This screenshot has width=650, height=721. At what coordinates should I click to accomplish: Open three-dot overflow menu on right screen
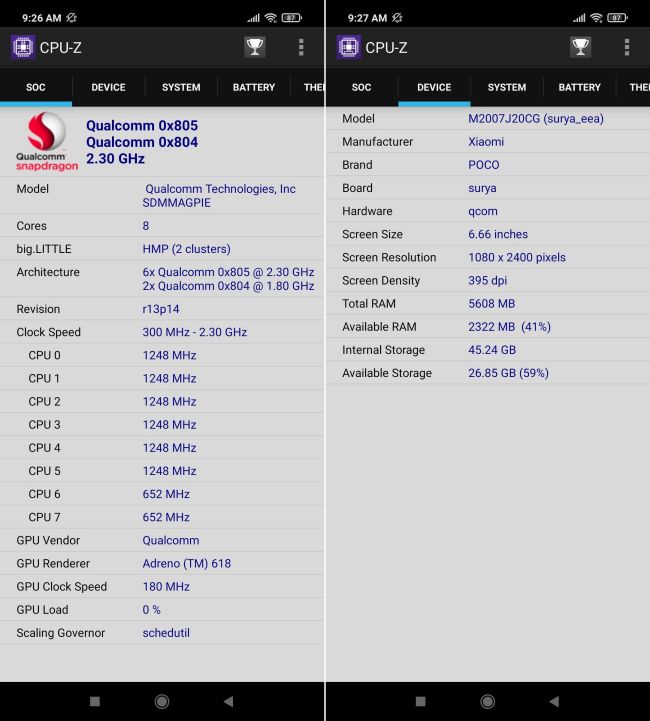(x=627, y=47)
